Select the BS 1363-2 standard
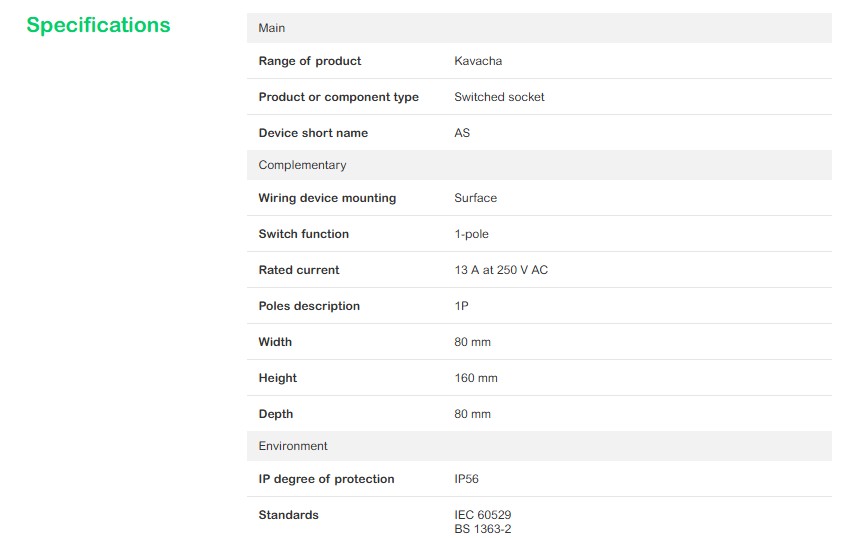842x538 pixels. click(483, 529)
